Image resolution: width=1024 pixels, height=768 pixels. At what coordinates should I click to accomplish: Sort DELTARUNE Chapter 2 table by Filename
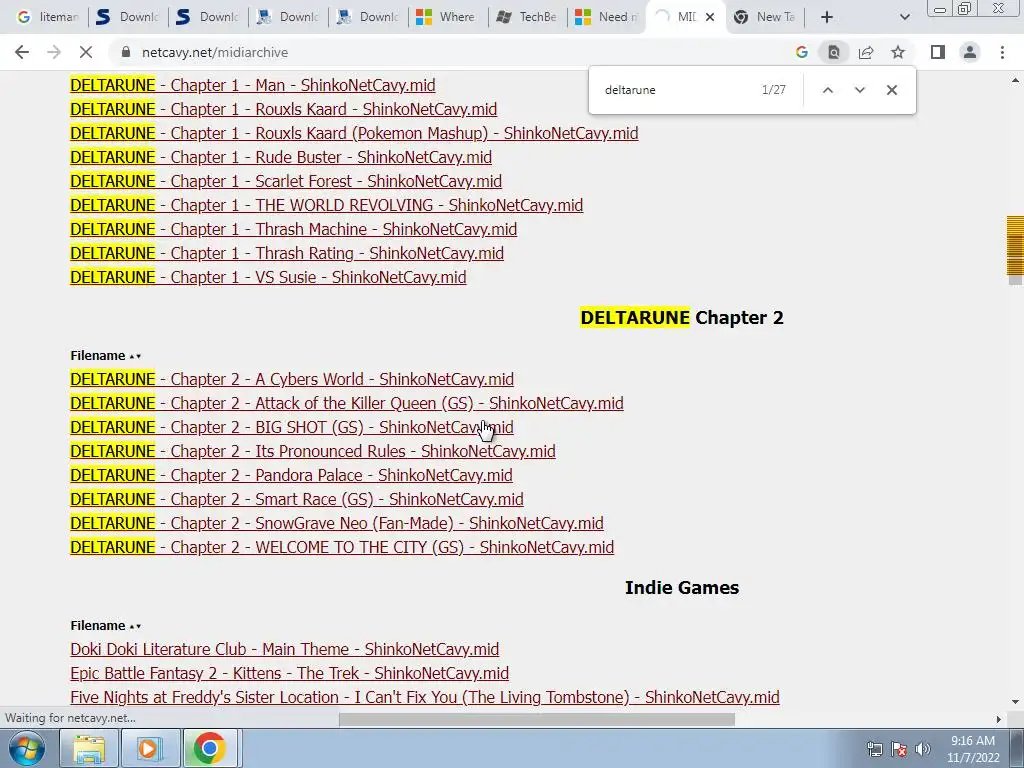tap(105, 356)
